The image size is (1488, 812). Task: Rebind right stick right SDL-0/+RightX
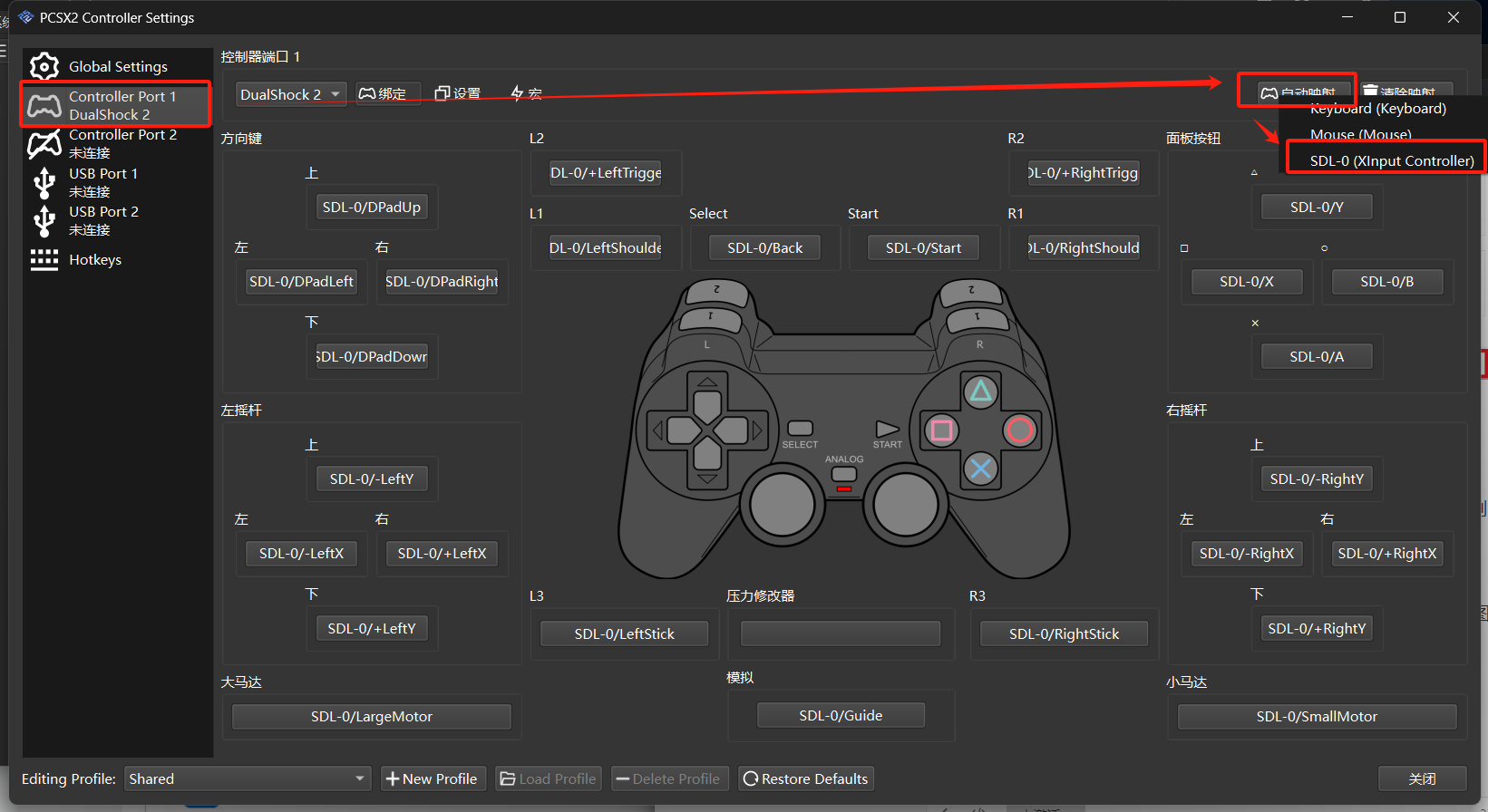pyautogui.click(x=1387, y=553)
